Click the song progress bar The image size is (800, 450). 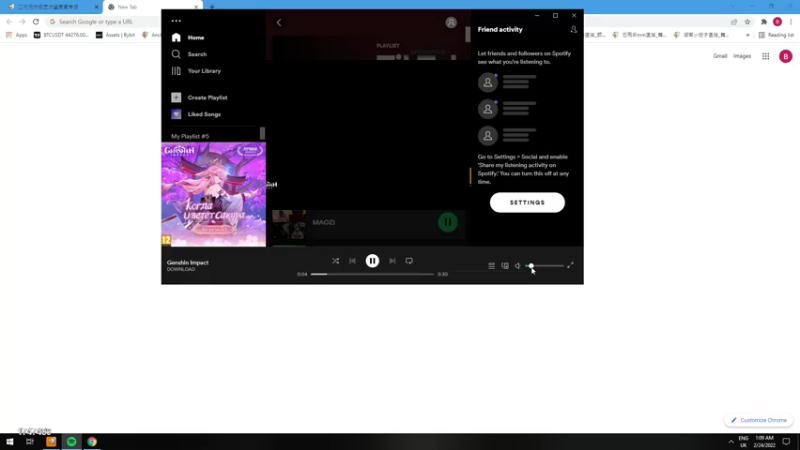pos(372,274)
